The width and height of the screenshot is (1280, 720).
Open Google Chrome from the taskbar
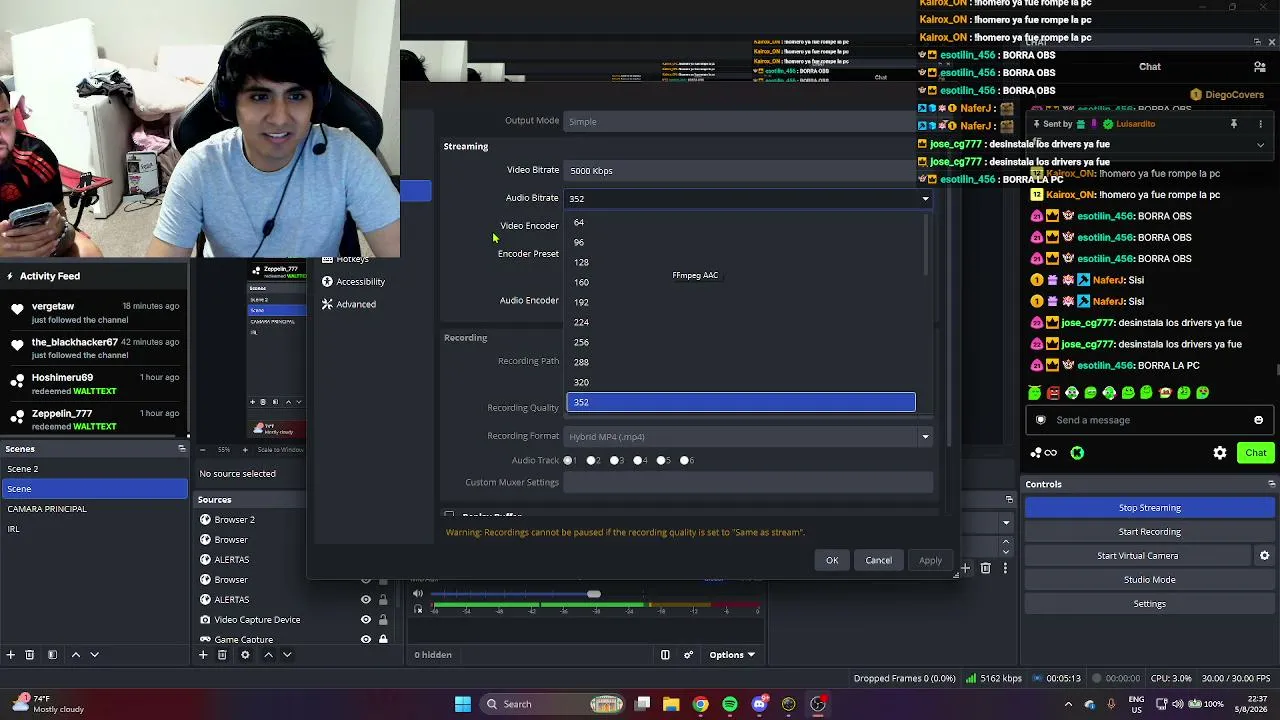[x=701, y=704]
